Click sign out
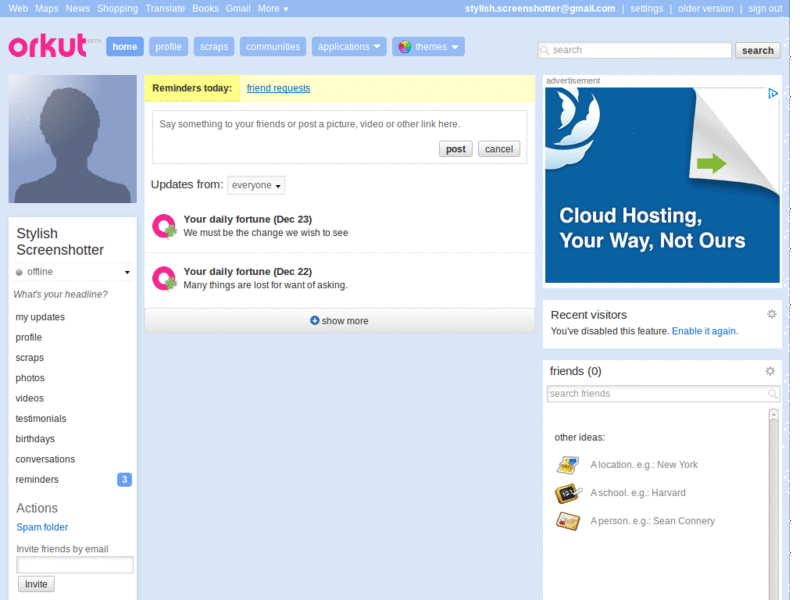 (765, 9)
